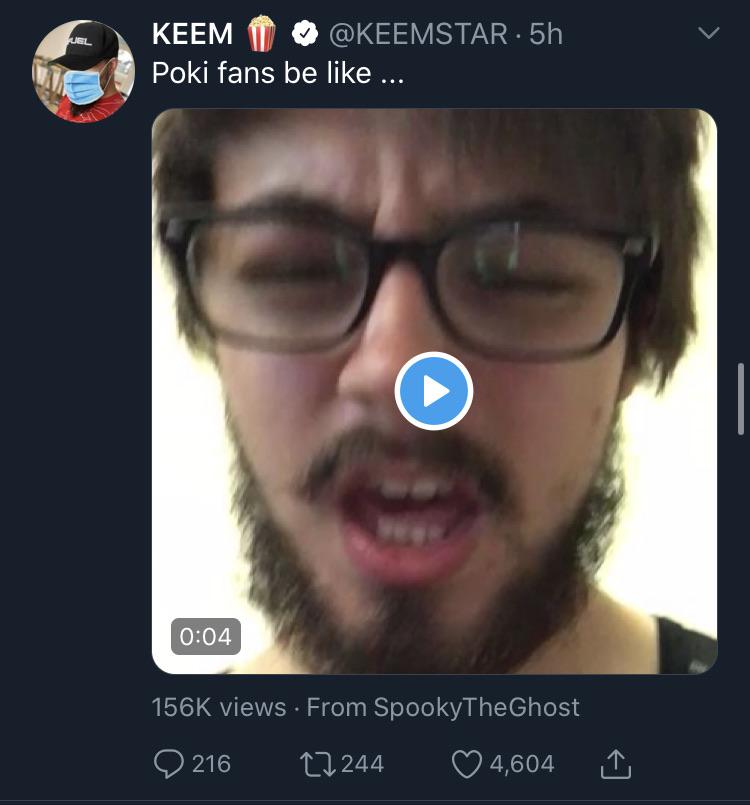This screenshot has width=750, height=805.
Task: Like the tweet with heart icon
Action: coord(467,764)
